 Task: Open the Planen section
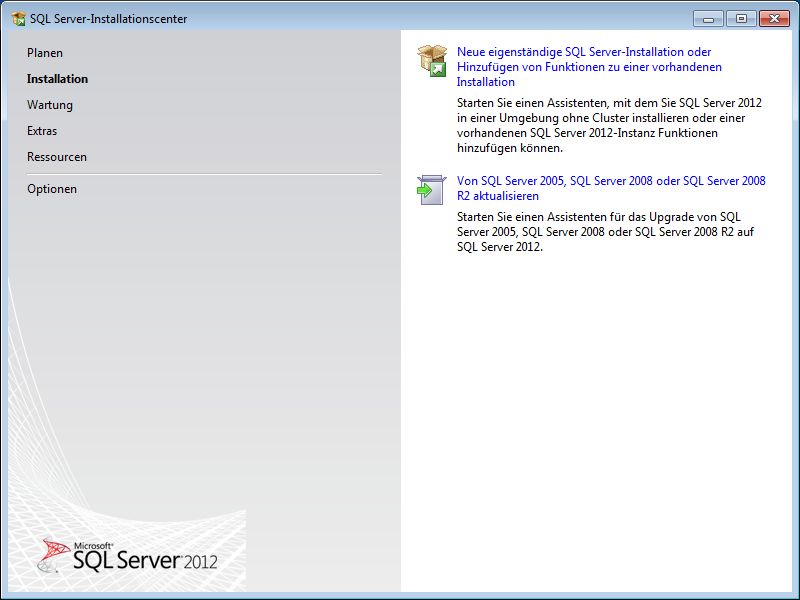coord(45,53)
